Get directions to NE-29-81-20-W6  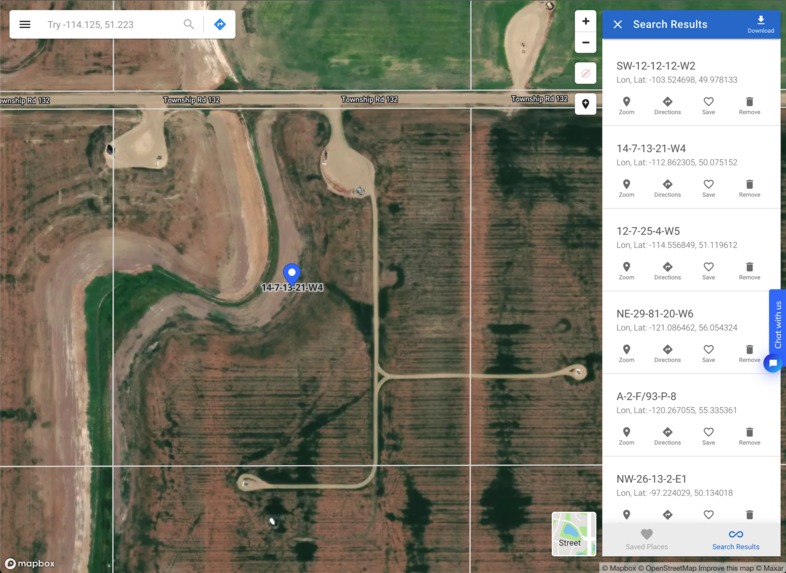(x=667, y=353)
